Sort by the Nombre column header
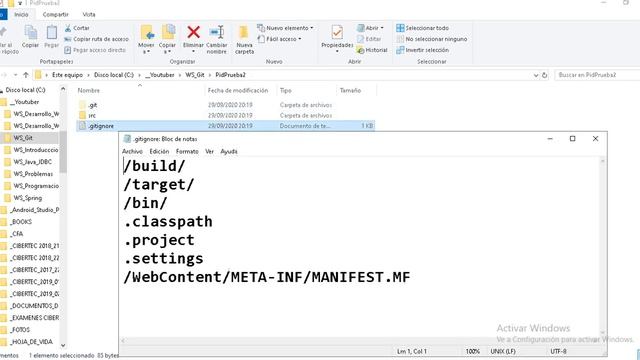This screenshot has height=360, width=640. coord(89,91)
